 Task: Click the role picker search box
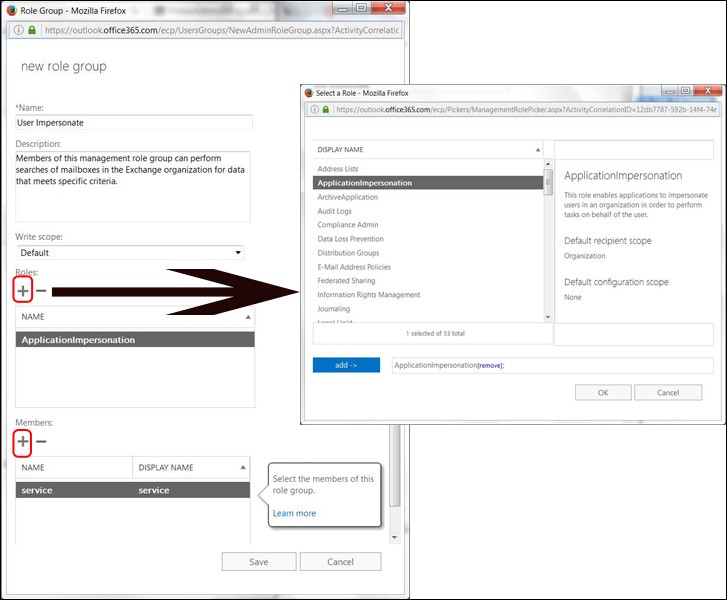[x=634, y=150]
